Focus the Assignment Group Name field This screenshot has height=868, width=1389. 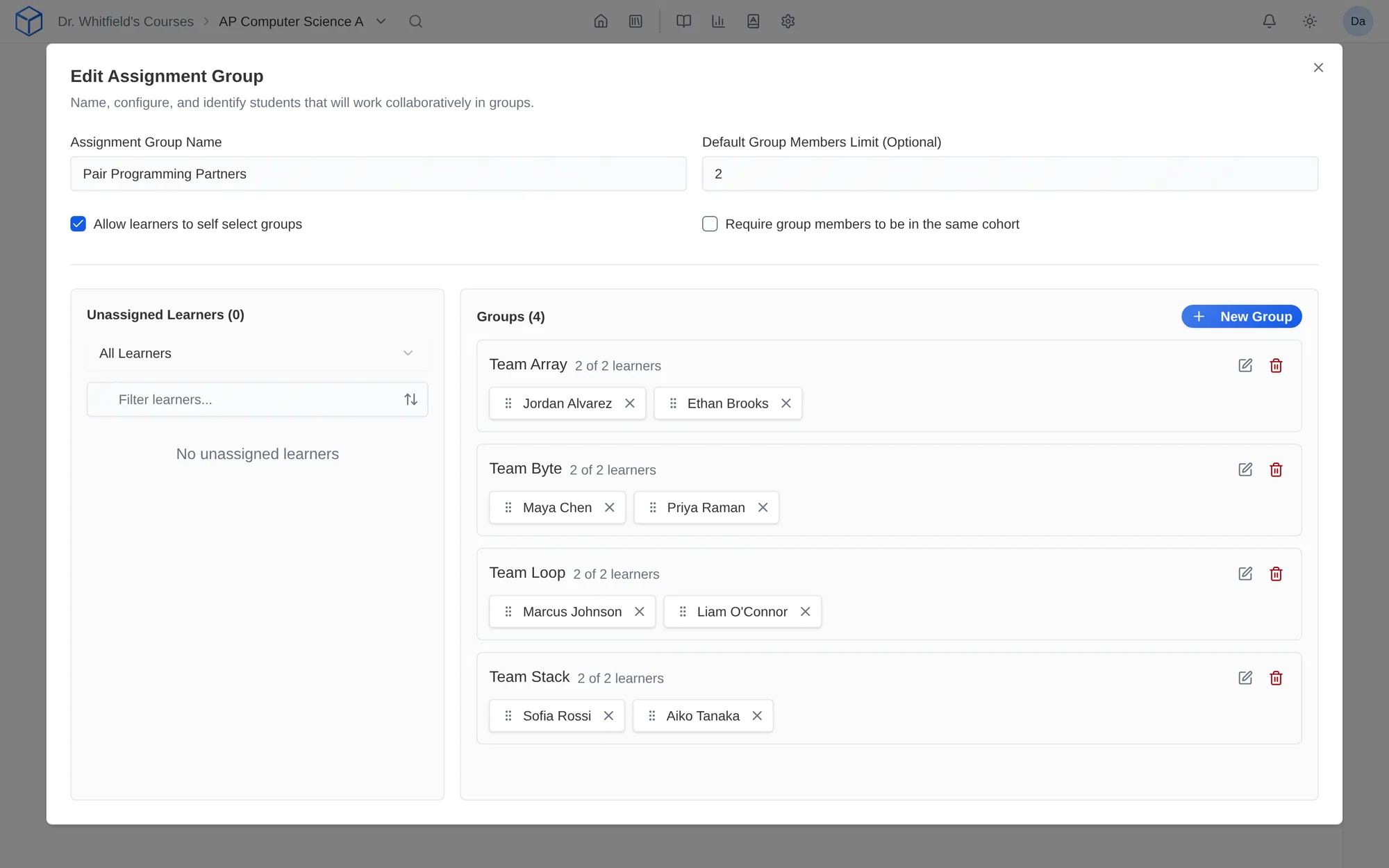(x=378, y=174)
